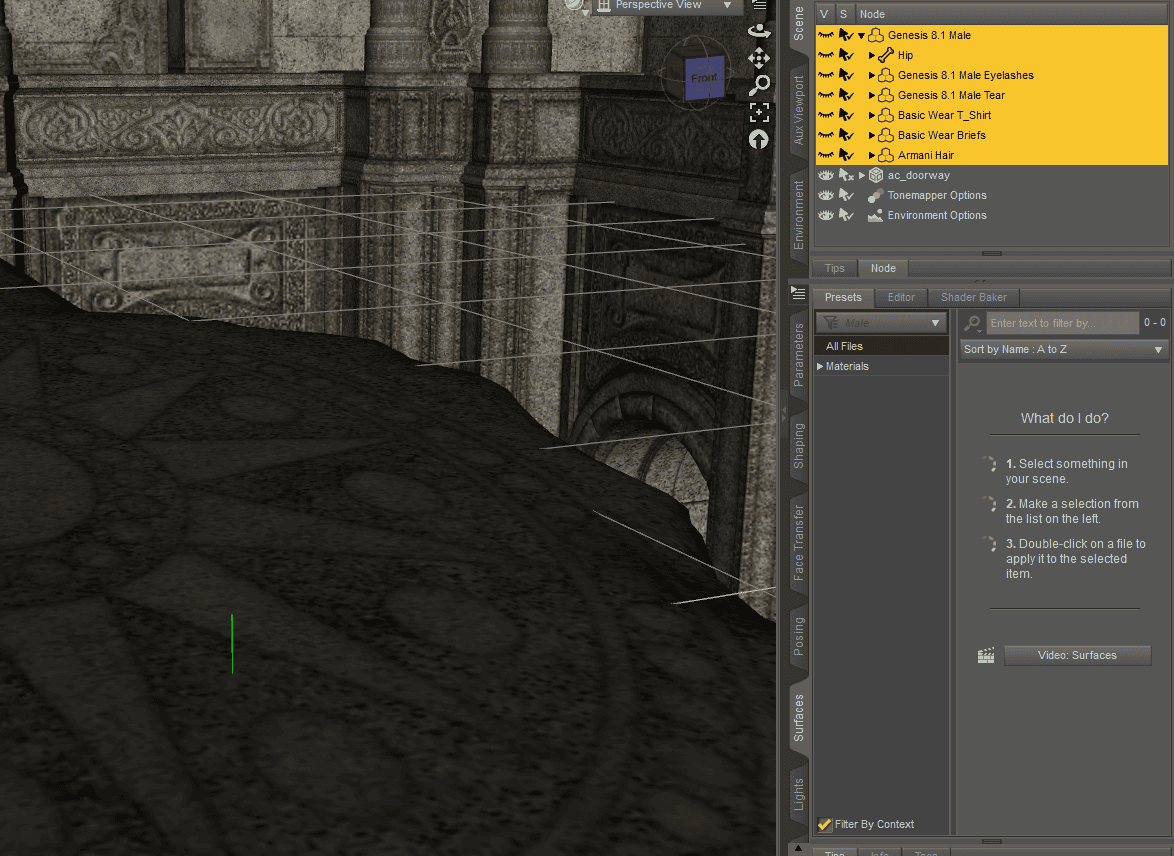Show the Armani Hair node visibility
1174x856 pixels.
[825, 155]
